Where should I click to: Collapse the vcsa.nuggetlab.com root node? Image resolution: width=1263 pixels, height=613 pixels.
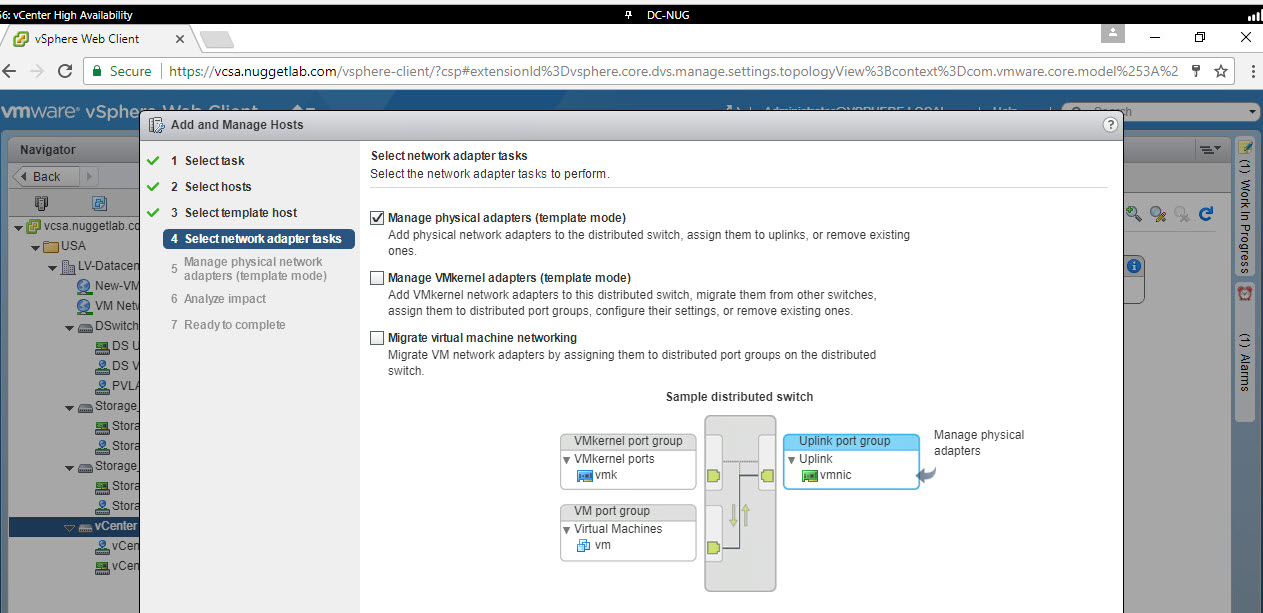[19, 227]
